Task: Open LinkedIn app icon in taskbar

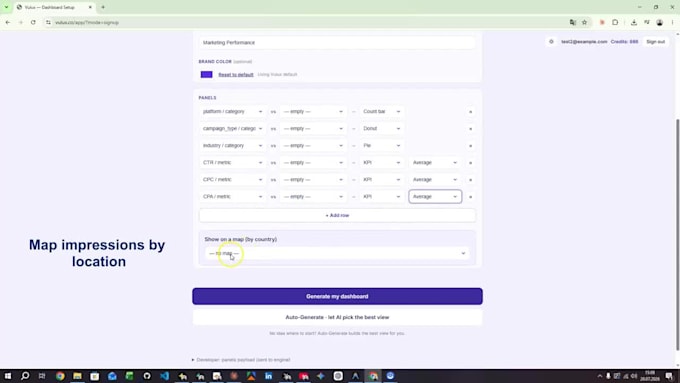Action: 268,376
